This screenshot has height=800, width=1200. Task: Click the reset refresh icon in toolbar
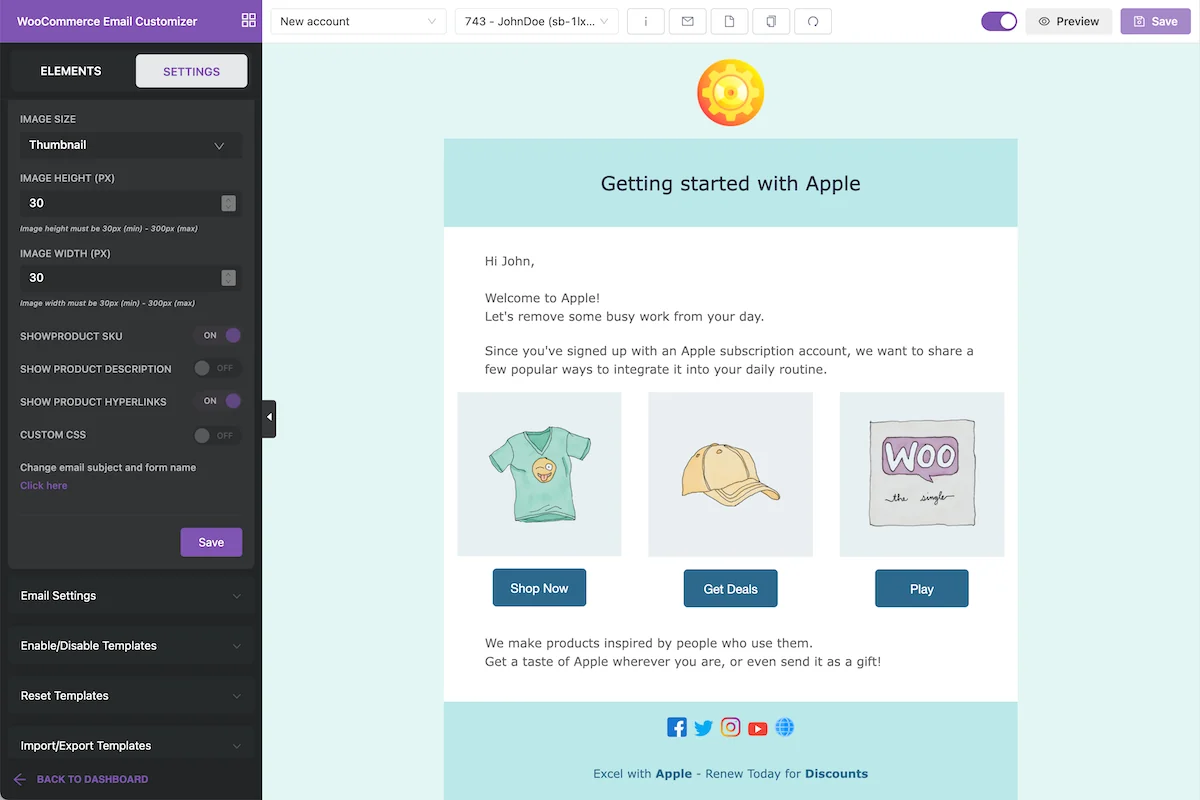tap(813, 21)
